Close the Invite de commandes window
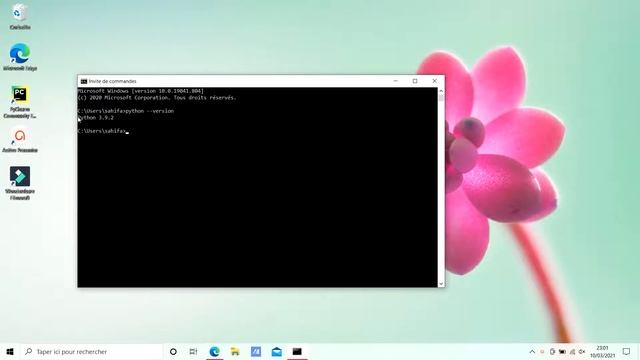Image resolution: width=640 pixels, height=360 pixels. point(435,81)
